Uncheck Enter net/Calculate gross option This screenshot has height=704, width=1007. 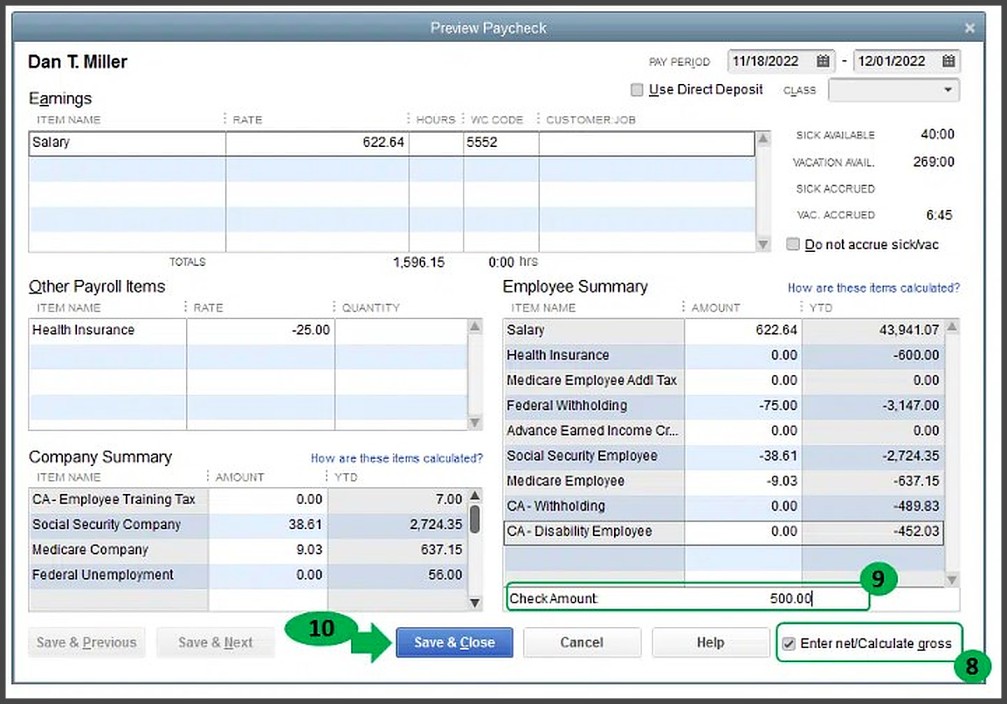[789, 643]
